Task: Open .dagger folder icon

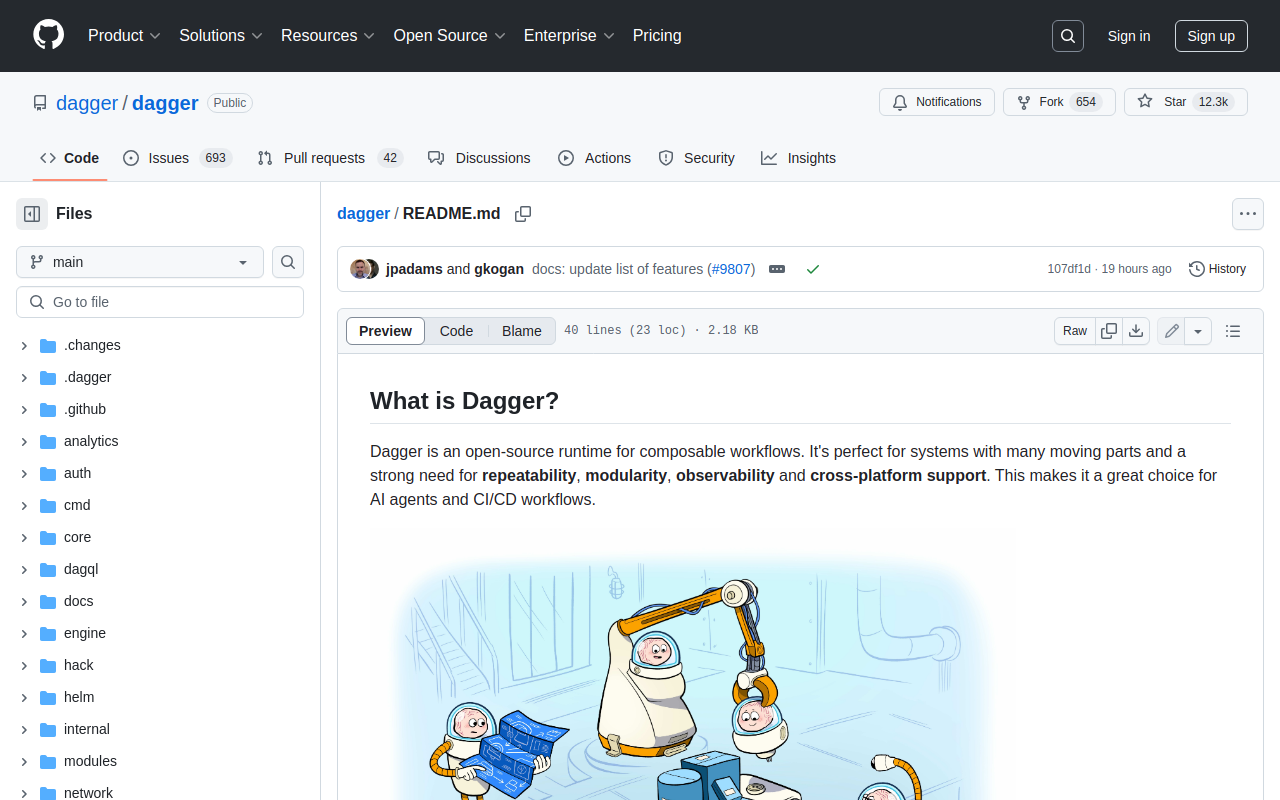Action: (48, 378)
